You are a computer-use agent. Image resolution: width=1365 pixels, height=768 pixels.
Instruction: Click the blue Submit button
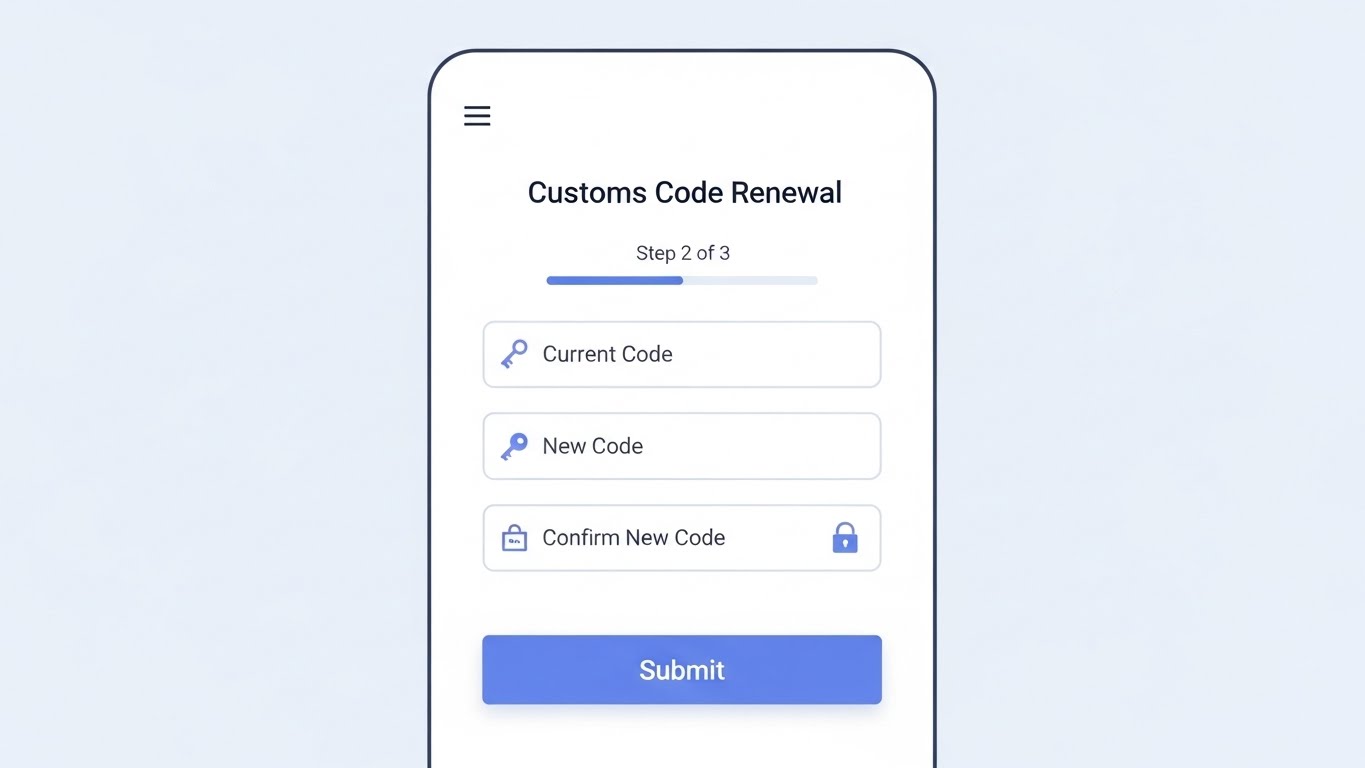click(682, 670)
